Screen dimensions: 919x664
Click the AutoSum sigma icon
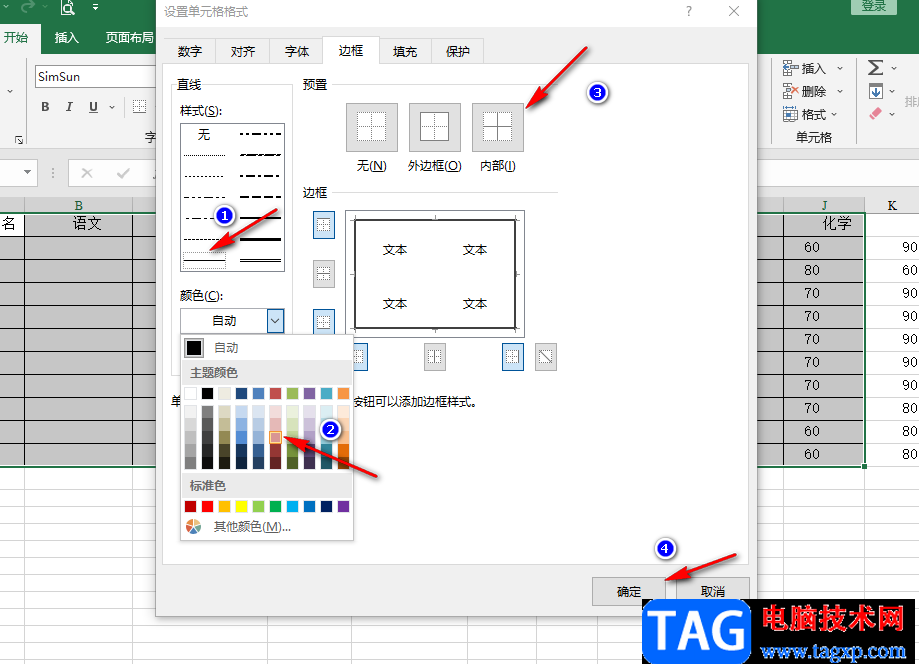(876, 68)
